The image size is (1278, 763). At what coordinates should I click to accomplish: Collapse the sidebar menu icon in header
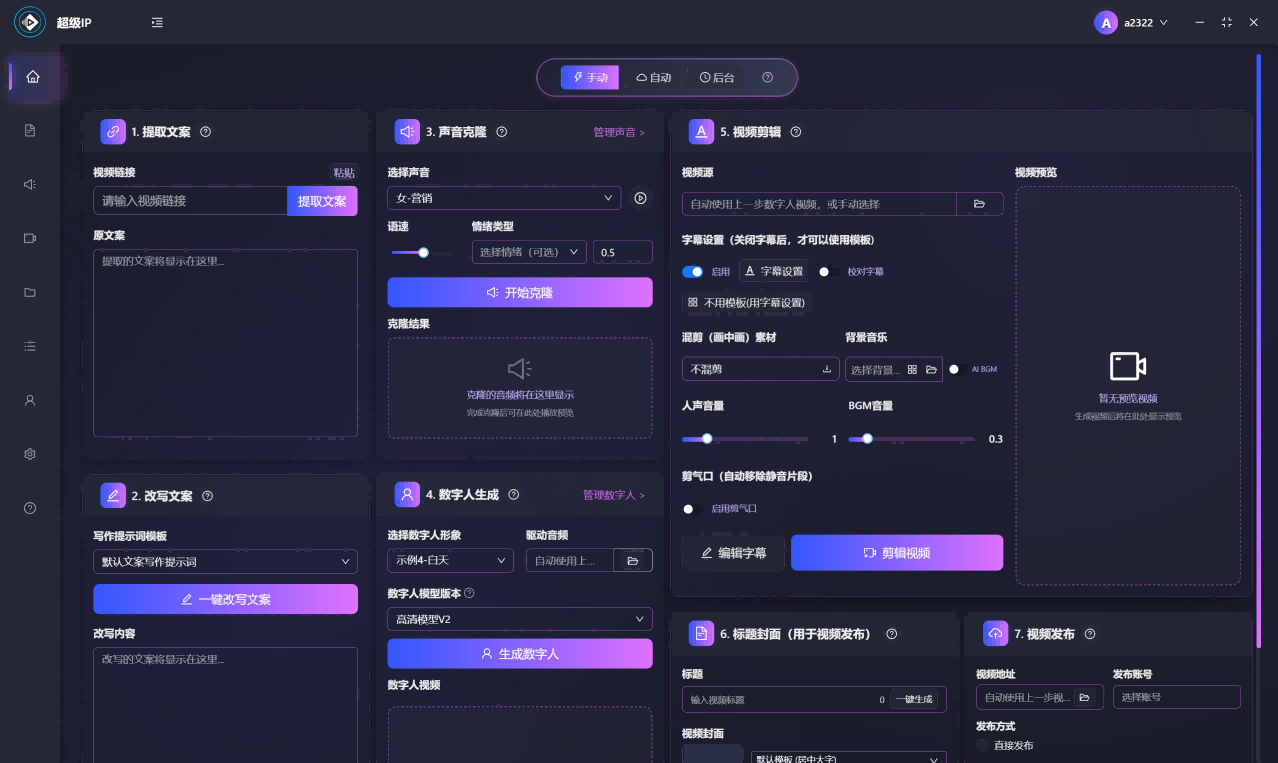click(x=157, y=22)
